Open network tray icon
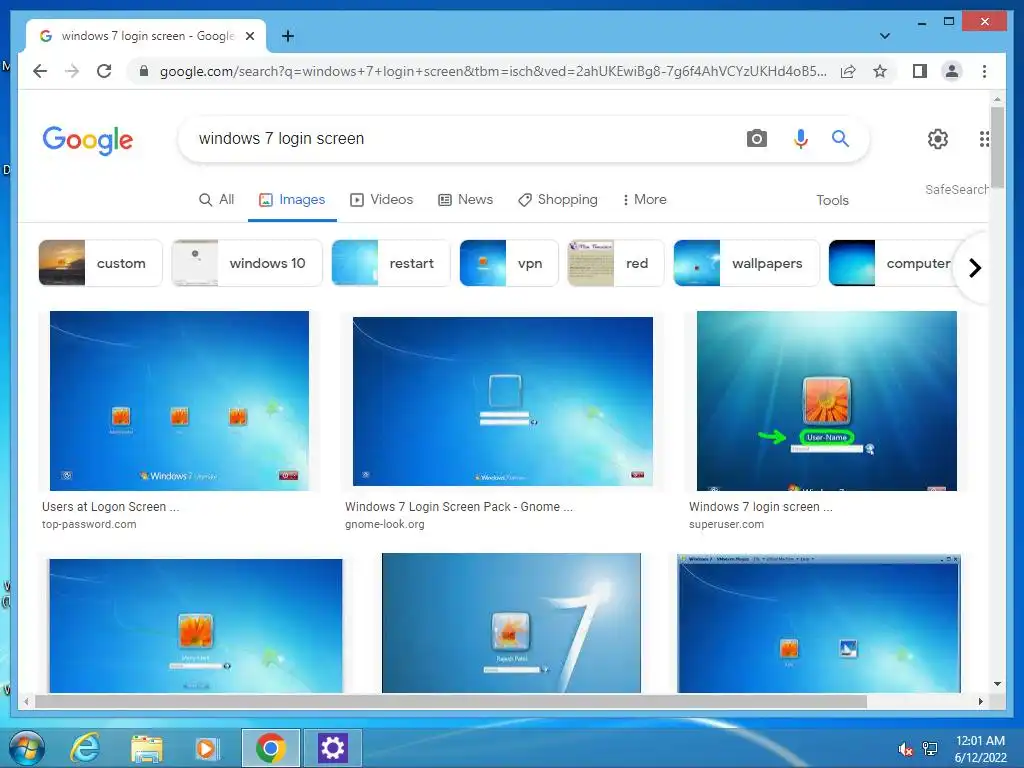 click(x=930, y=750)
